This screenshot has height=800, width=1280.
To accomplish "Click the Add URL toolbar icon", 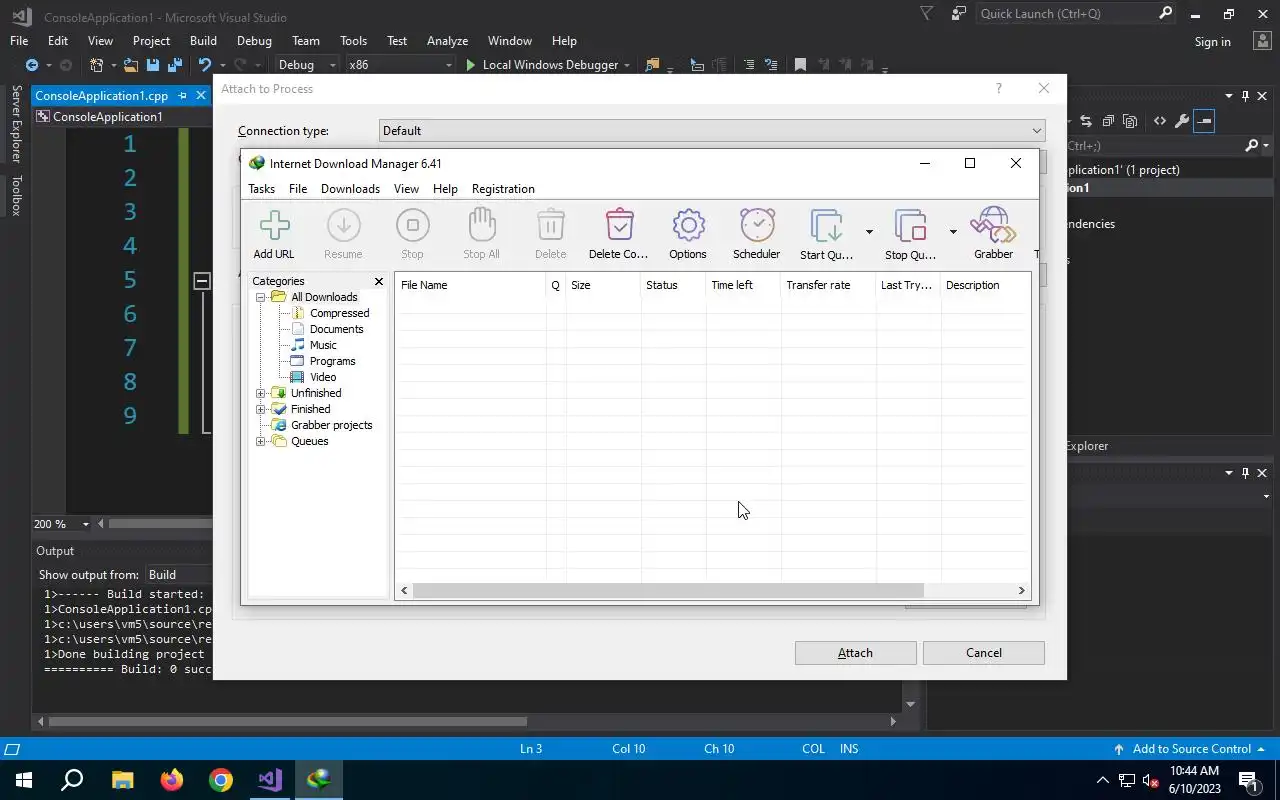I will pos(274,226).
